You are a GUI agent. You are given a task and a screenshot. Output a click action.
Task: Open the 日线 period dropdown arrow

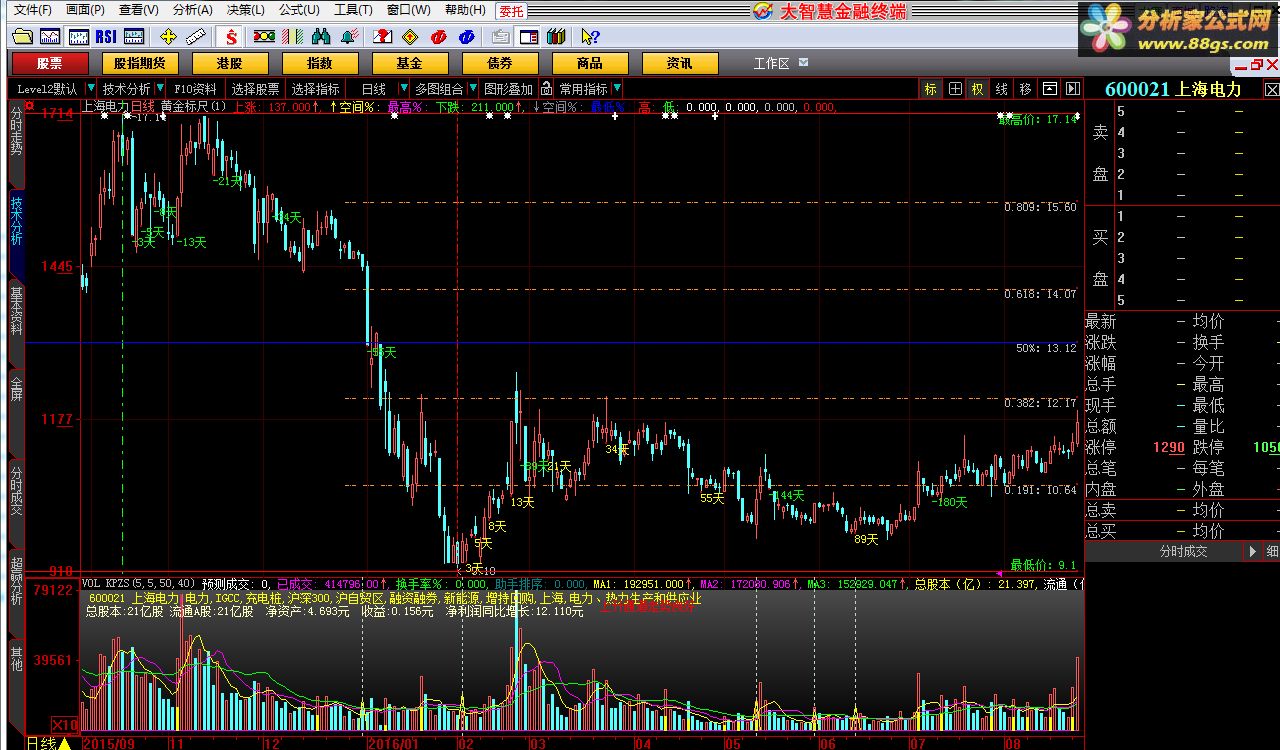tap(404, 89)
